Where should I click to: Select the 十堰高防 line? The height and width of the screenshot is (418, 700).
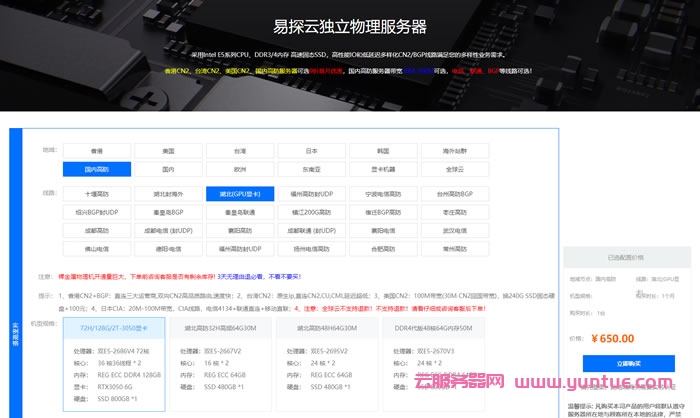[97, 194]
